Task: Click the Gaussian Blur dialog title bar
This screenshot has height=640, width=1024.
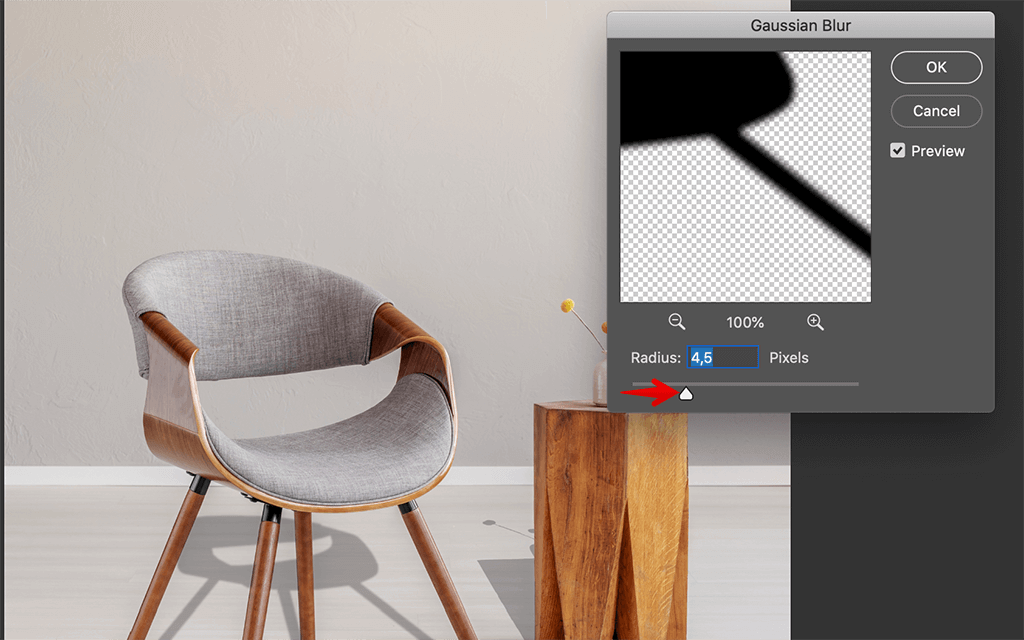Action: coord(800,25)
